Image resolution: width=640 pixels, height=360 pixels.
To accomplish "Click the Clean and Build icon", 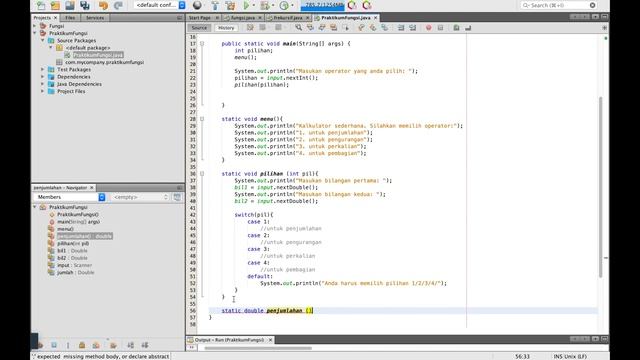I will [230, 5].
